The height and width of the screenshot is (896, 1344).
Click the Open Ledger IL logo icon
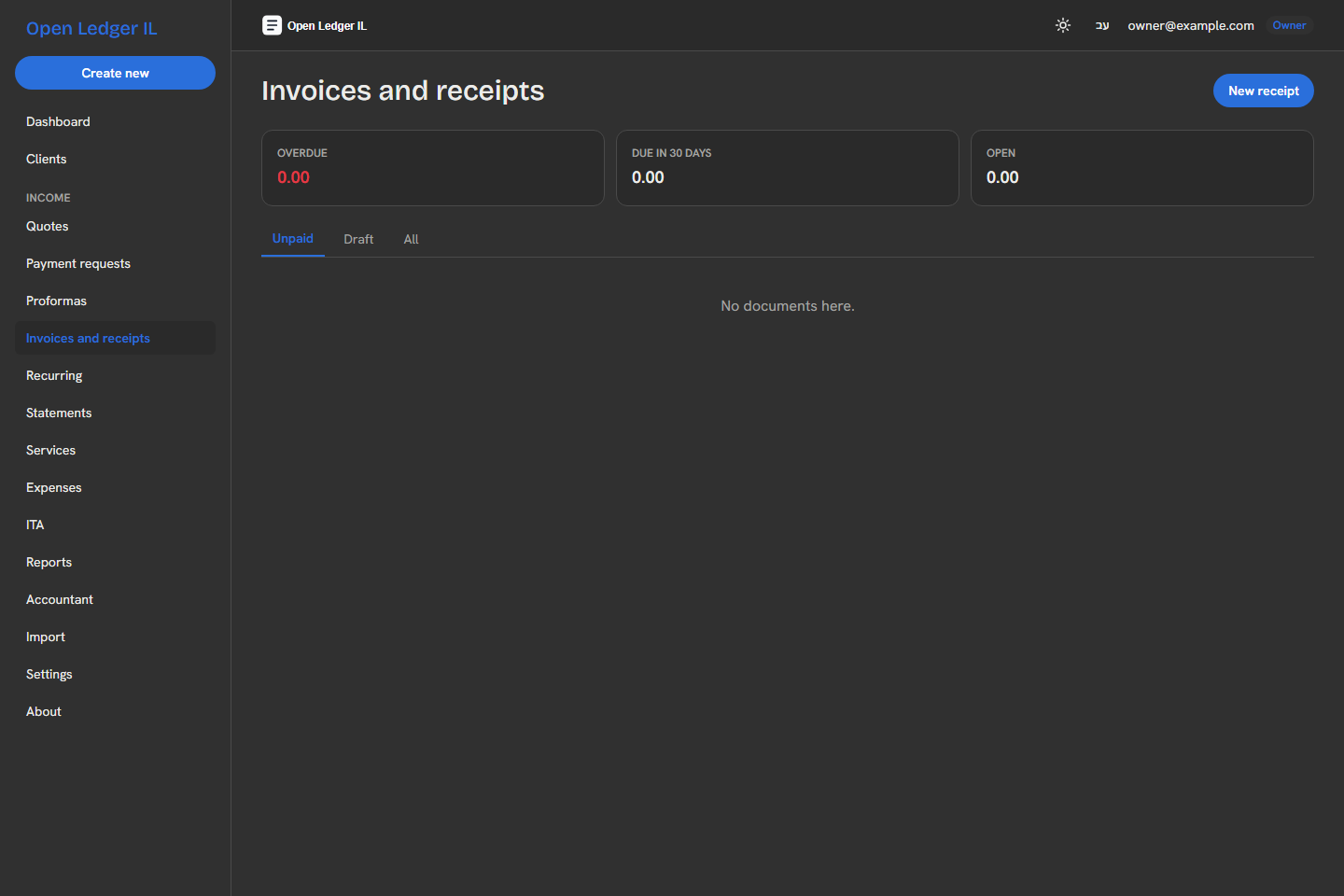coord(272,25)
